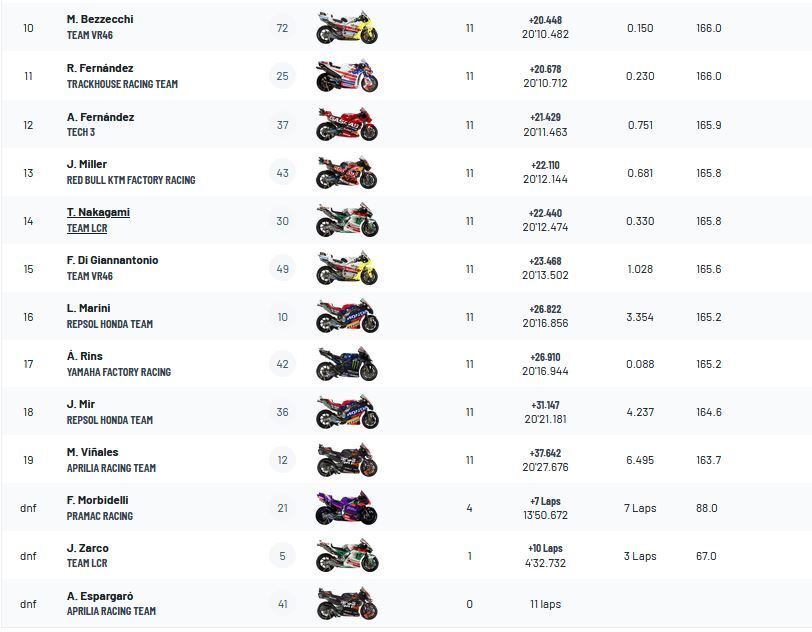This screenshot has height=632, width=812.
Task: Click rider name F. Di Giannantonio
Action: point(112,260)
